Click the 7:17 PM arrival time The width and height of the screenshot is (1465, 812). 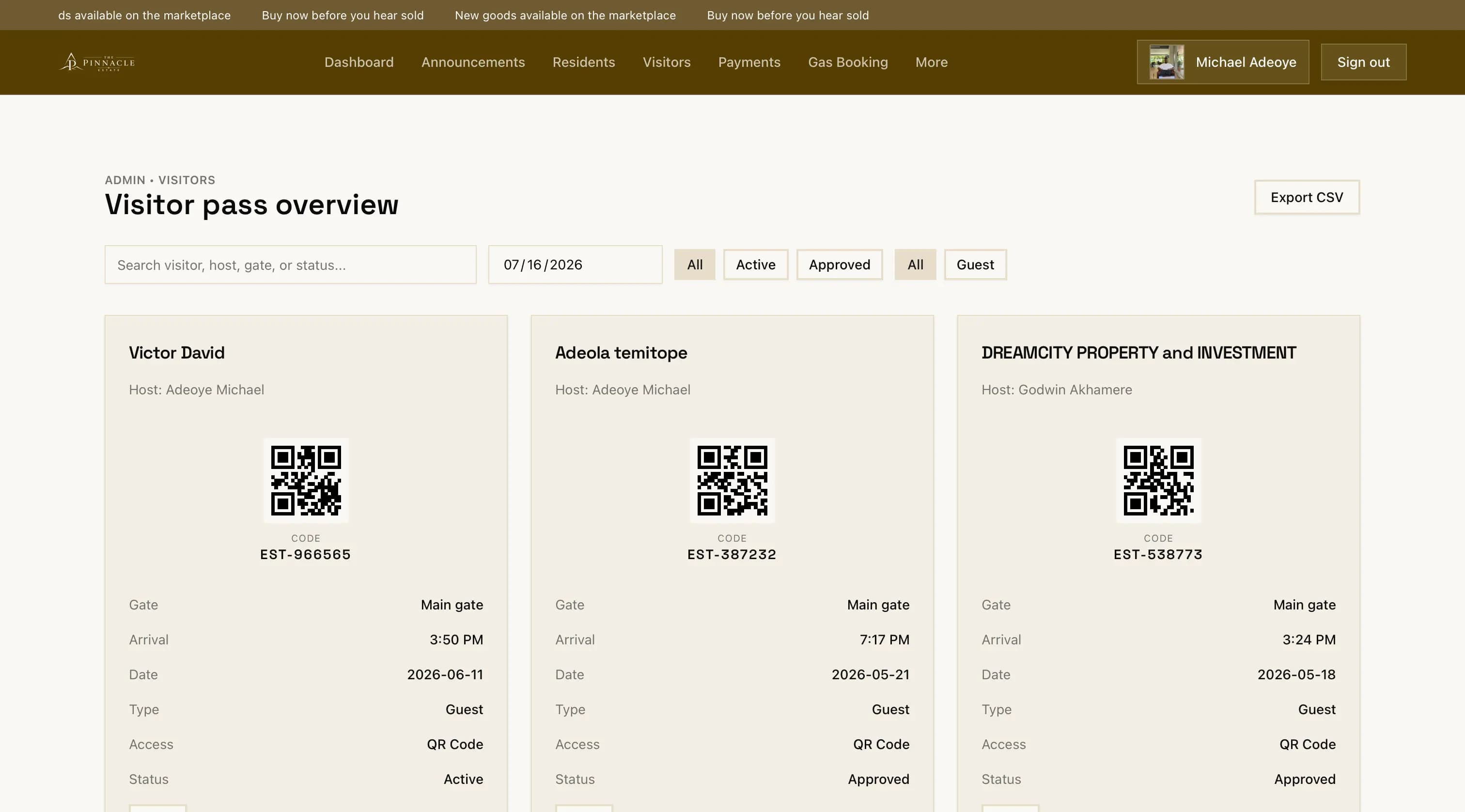click(884, 640)
